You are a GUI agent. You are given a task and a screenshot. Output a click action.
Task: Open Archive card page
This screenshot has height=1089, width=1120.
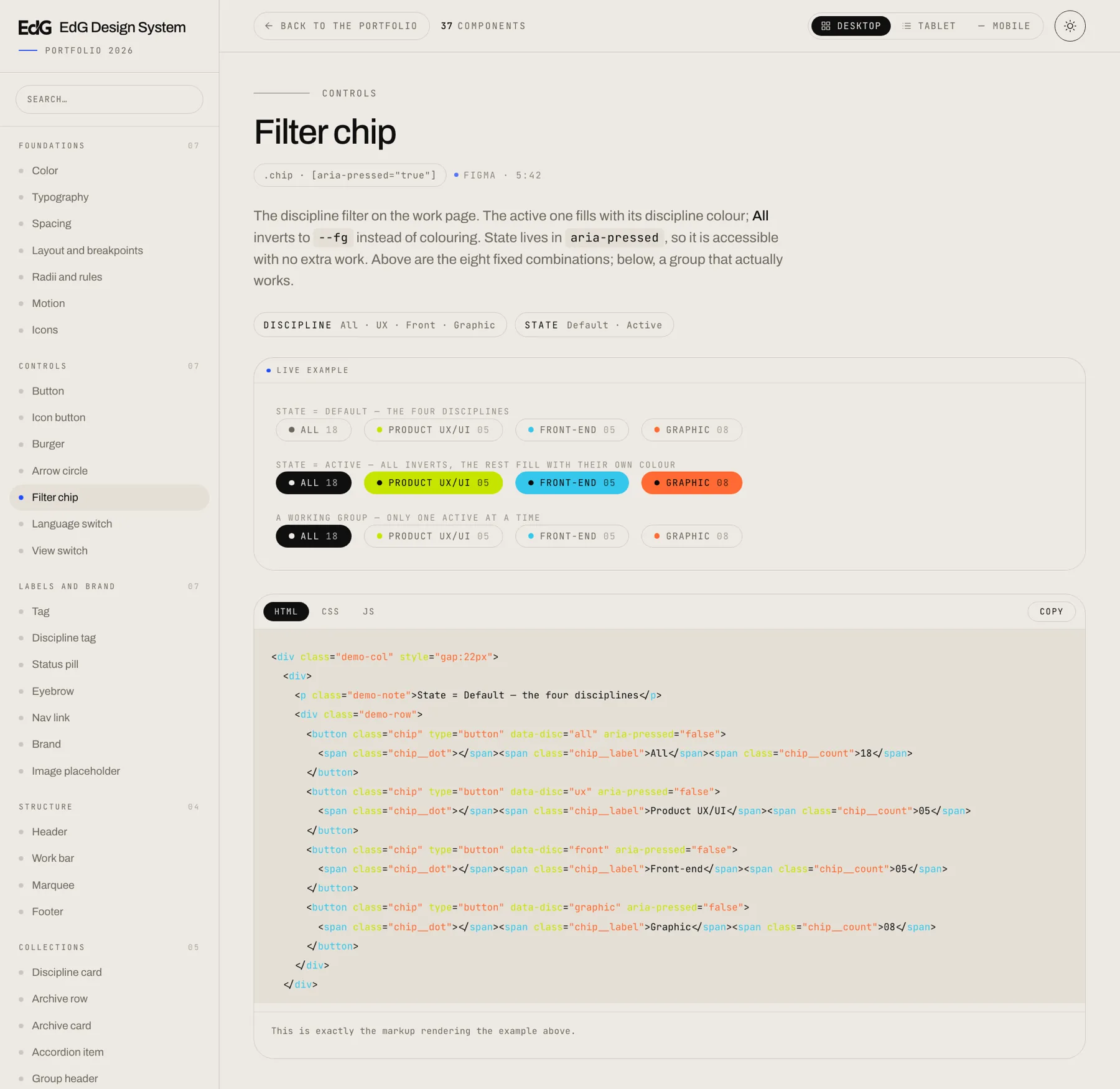pyautogui.click(x=110, y=1026)
